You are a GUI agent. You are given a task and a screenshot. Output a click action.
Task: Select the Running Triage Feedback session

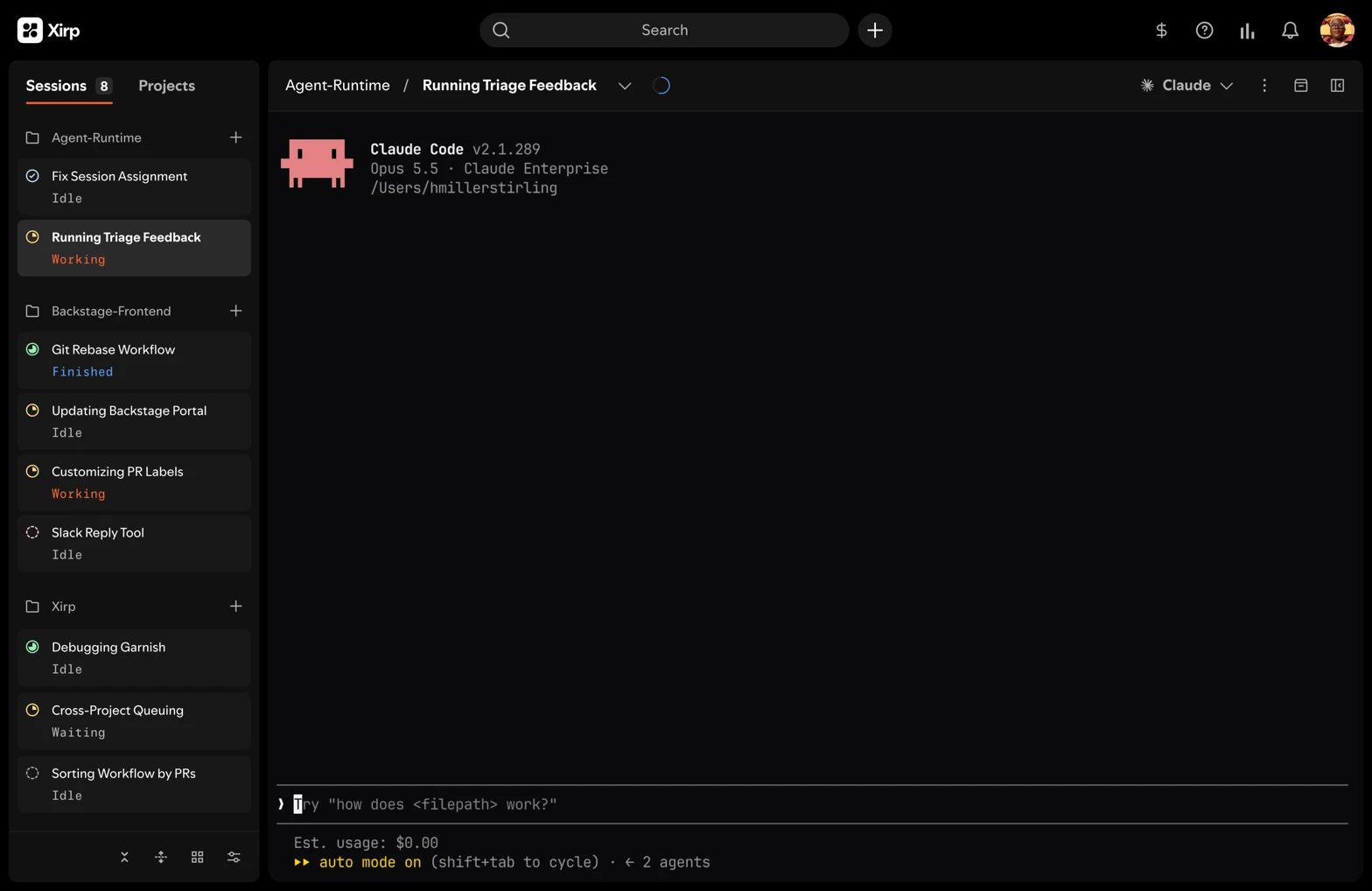click(x=134, y=248)
